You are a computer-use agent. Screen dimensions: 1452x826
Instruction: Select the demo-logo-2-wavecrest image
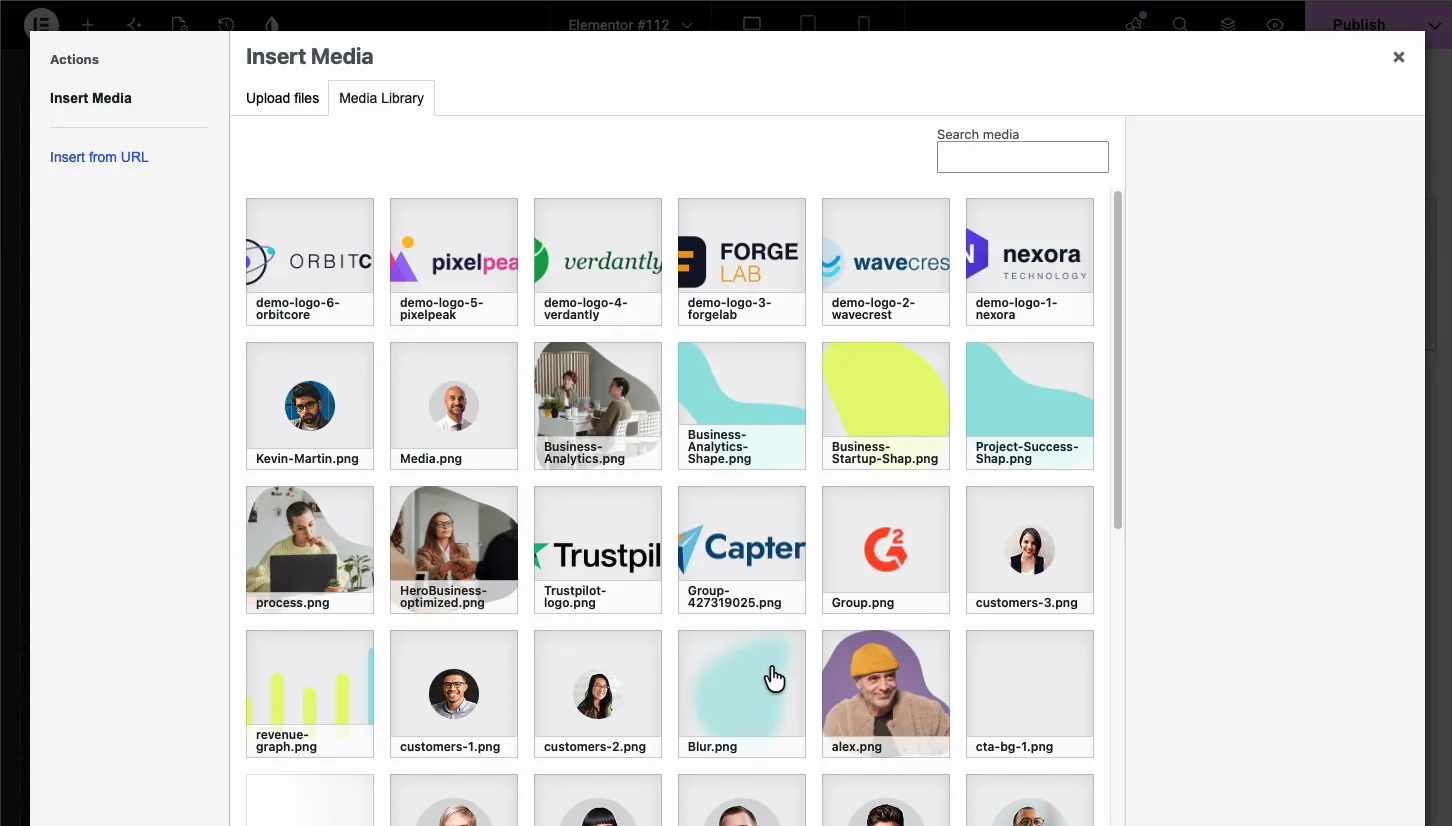[886, 262]
